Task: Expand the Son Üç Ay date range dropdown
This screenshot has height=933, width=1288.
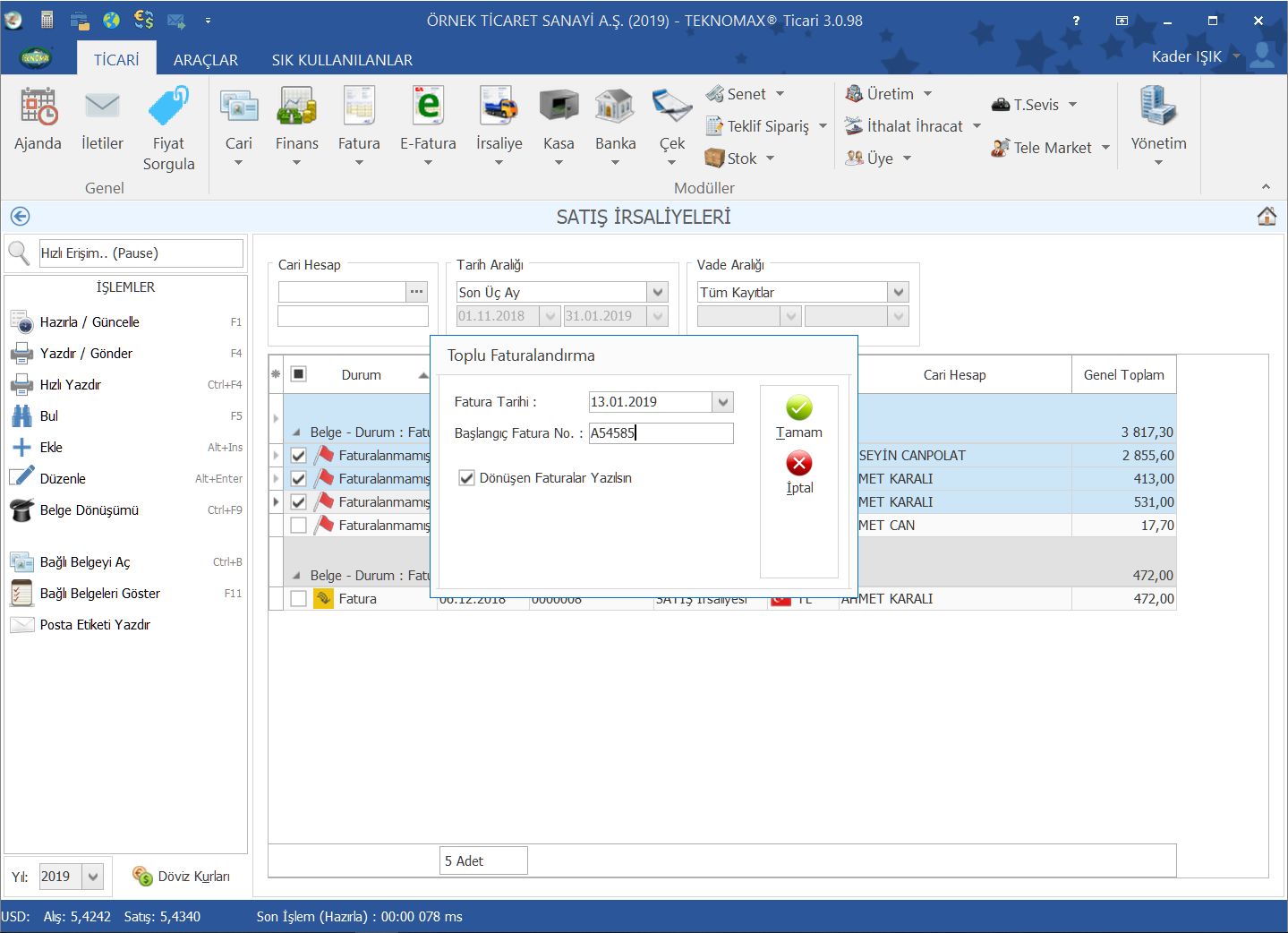Action: [x=658, y=293]
